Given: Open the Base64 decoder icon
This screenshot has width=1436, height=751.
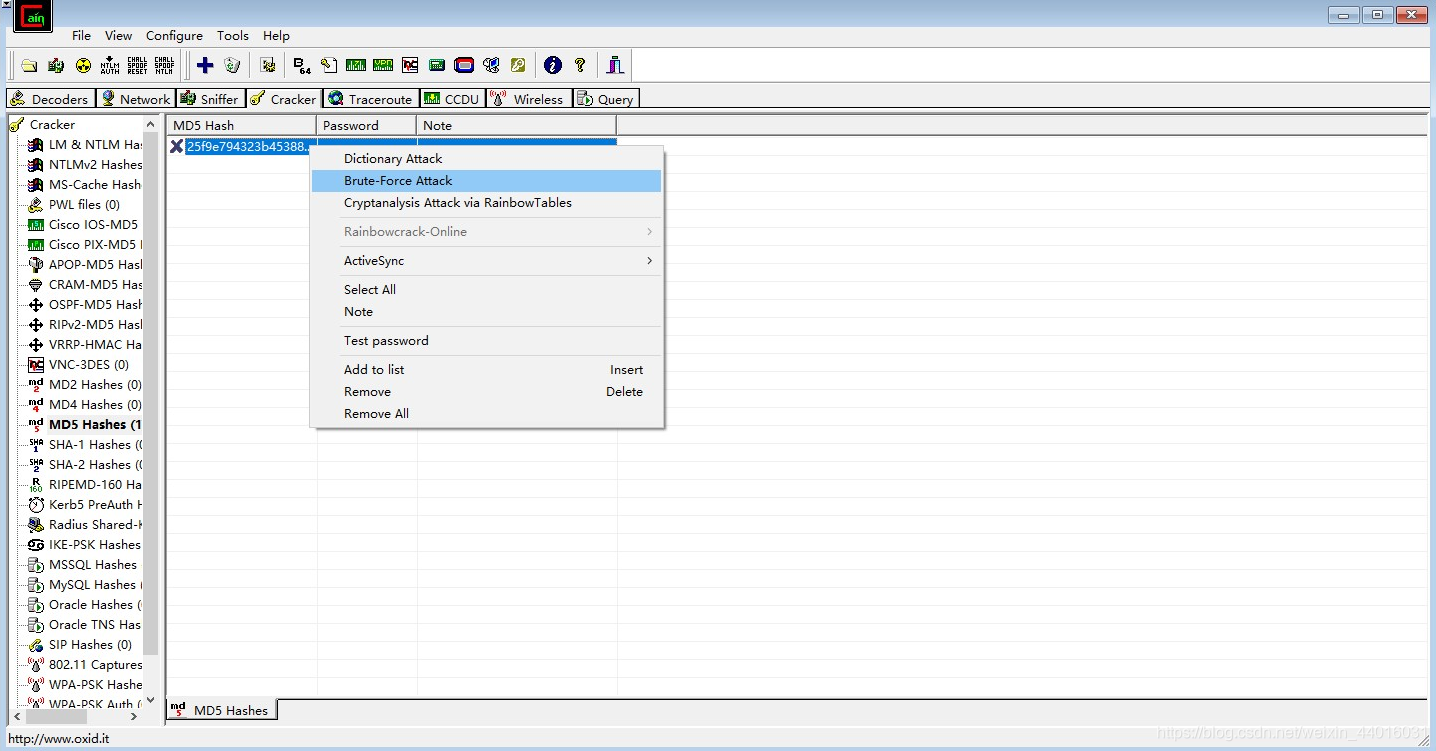Looking at the screenshot, I should (x=302, y=66).
